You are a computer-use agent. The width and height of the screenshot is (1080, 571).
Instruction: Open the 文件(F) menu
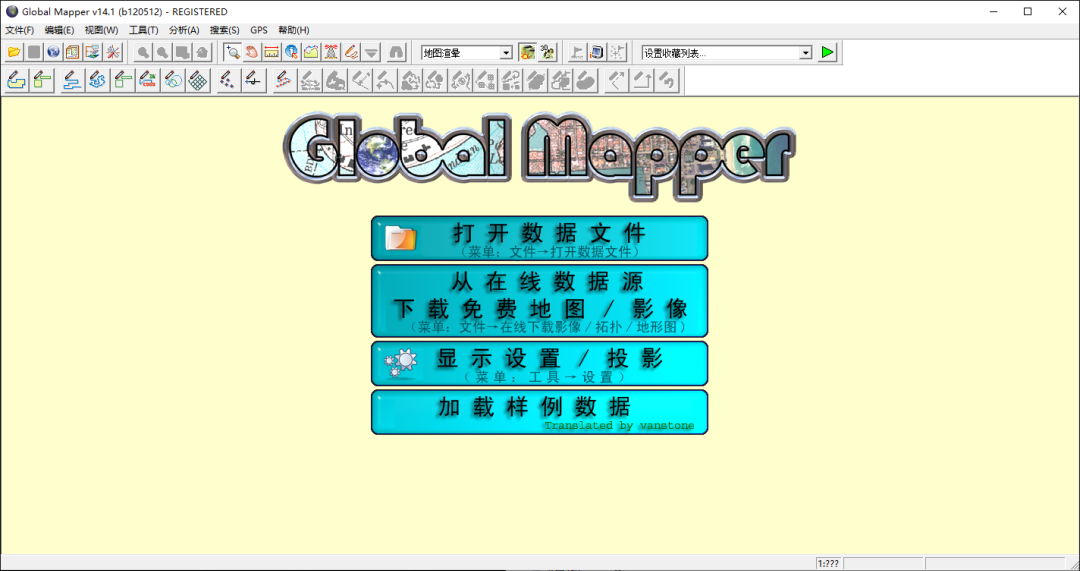tap(19, 30)
